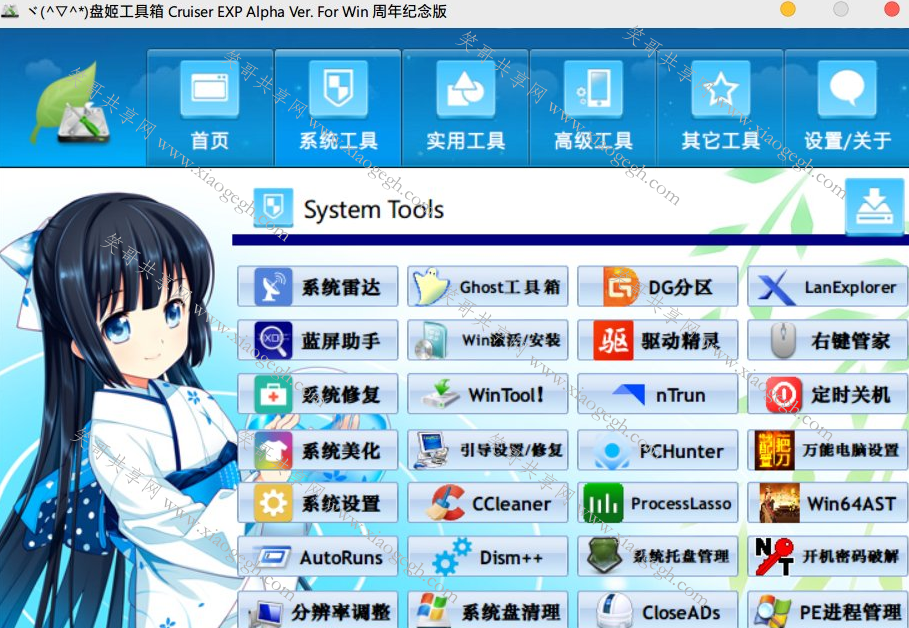909x628 pixels.
Task: Launch nTrun tool
Action: [657, 394]
